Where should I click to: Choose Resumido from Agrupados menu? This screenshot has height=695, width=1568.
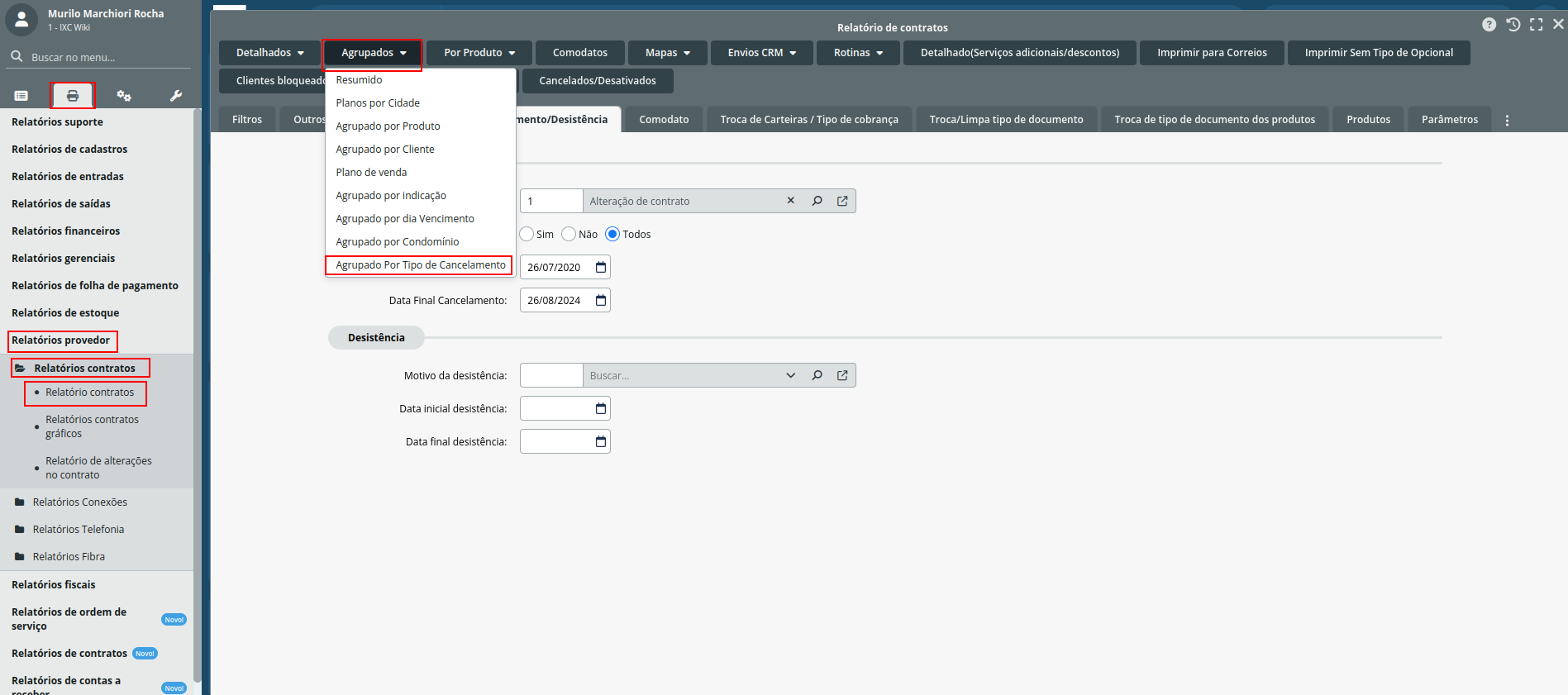(359, 80)
